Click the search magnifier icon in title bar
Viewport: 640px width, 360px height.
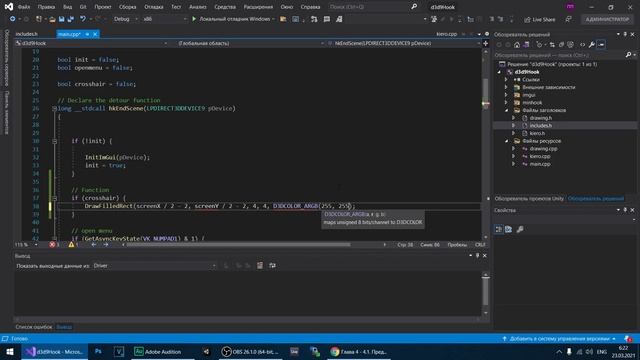pyautogui.click(x=414, y=7)
